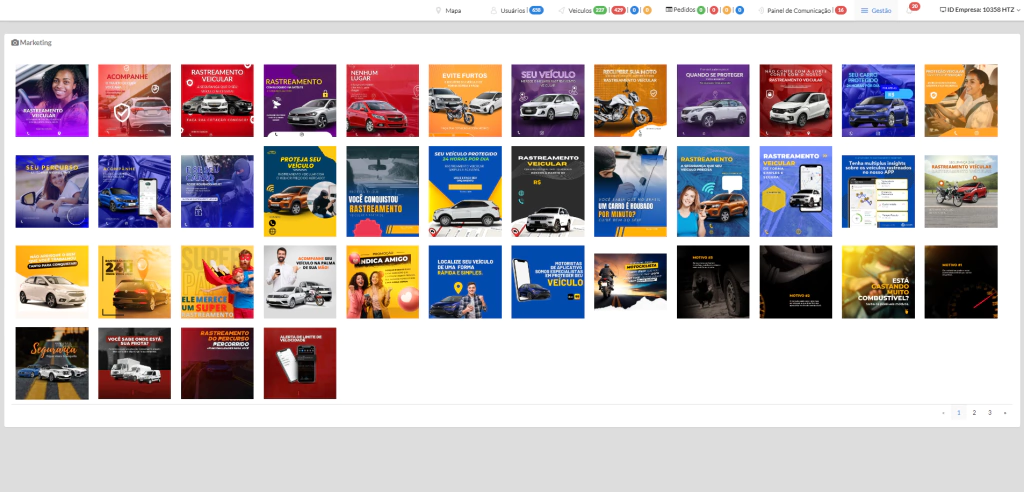Open the 'Evite Furtos' orange thumbnail
Image resolution: width=1024 pixels, height=492 pixels.
tap(465, 100)
